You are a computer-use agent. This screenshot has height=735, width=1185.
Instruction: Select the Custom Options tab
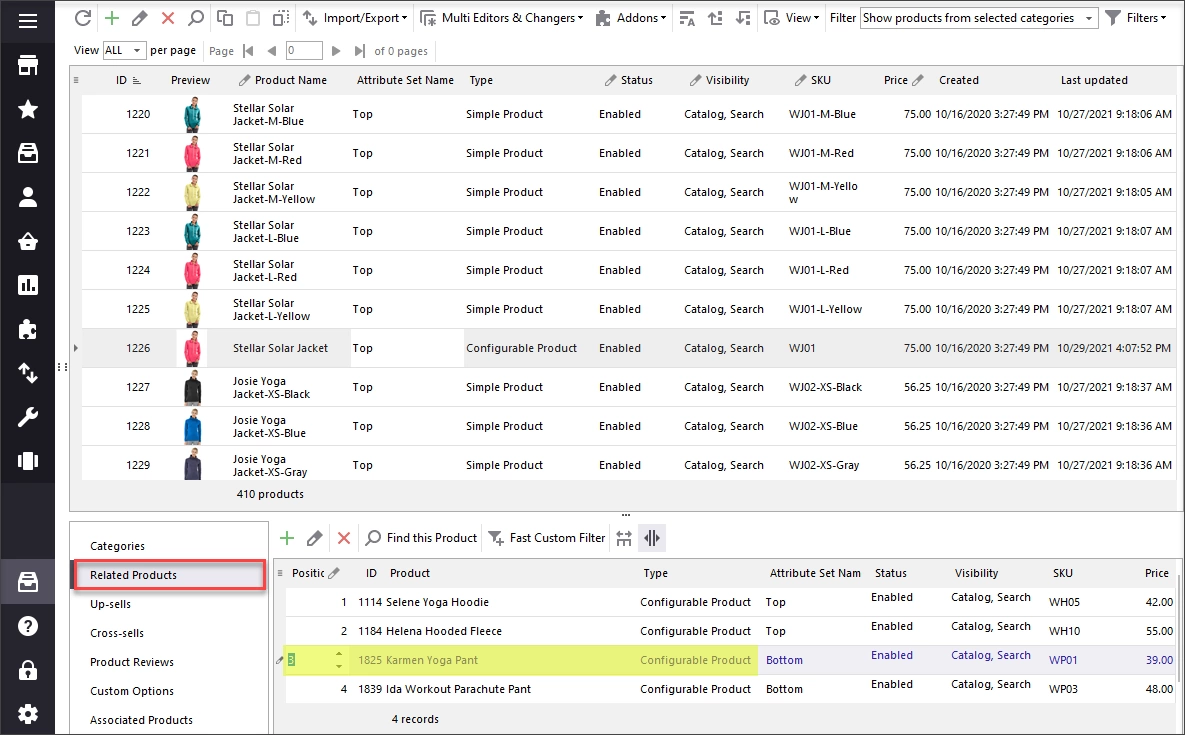click(x=131, y=691)
